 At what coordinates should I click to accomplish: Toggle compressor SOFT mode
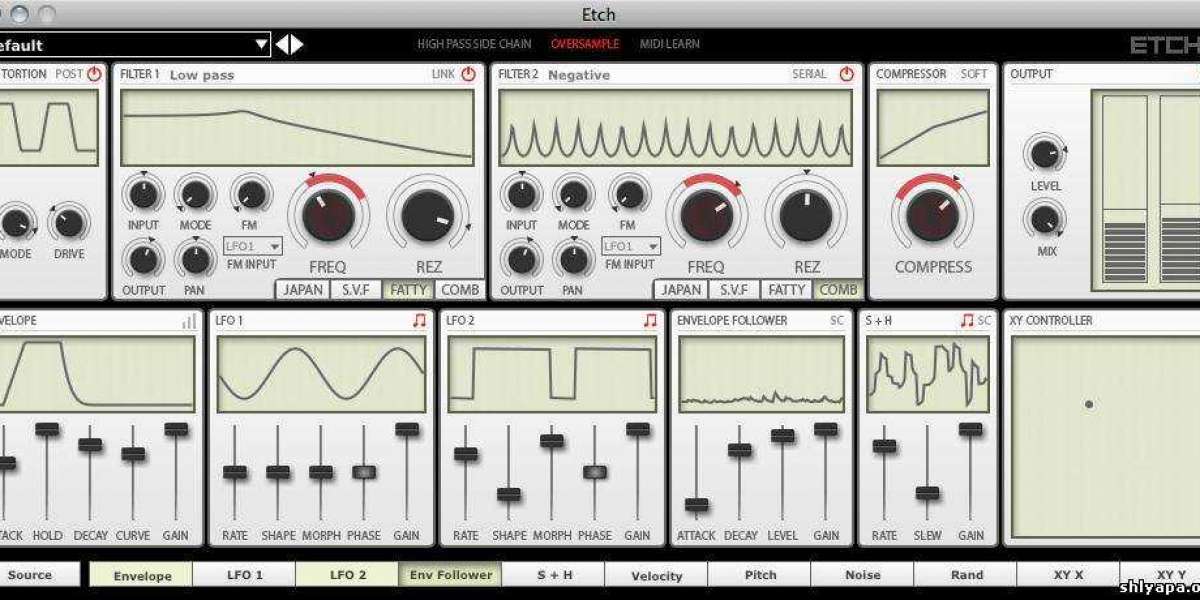click(x=974, y=74)
